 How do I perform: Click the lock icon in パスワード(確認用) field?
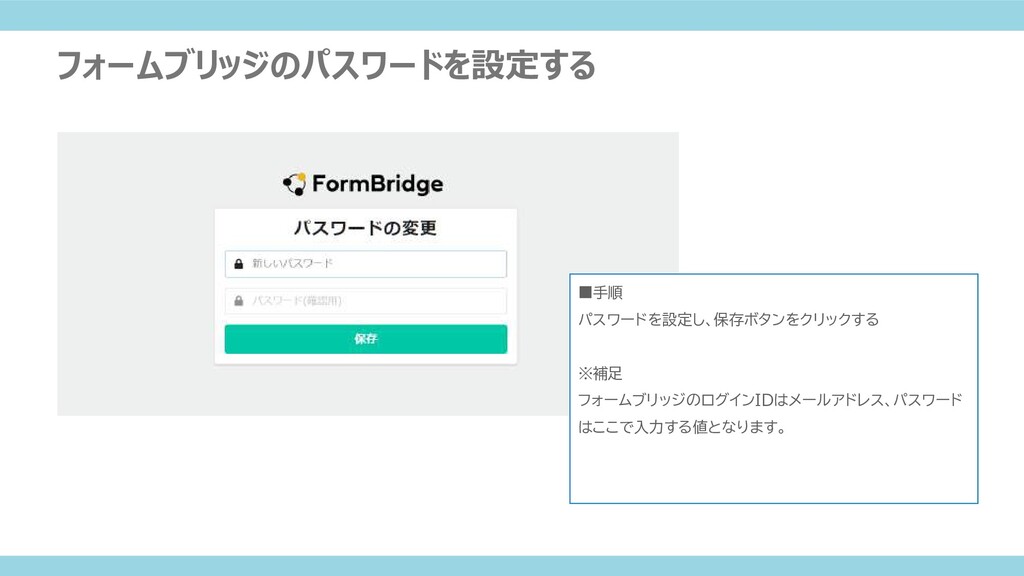click(x=238, y=301)
